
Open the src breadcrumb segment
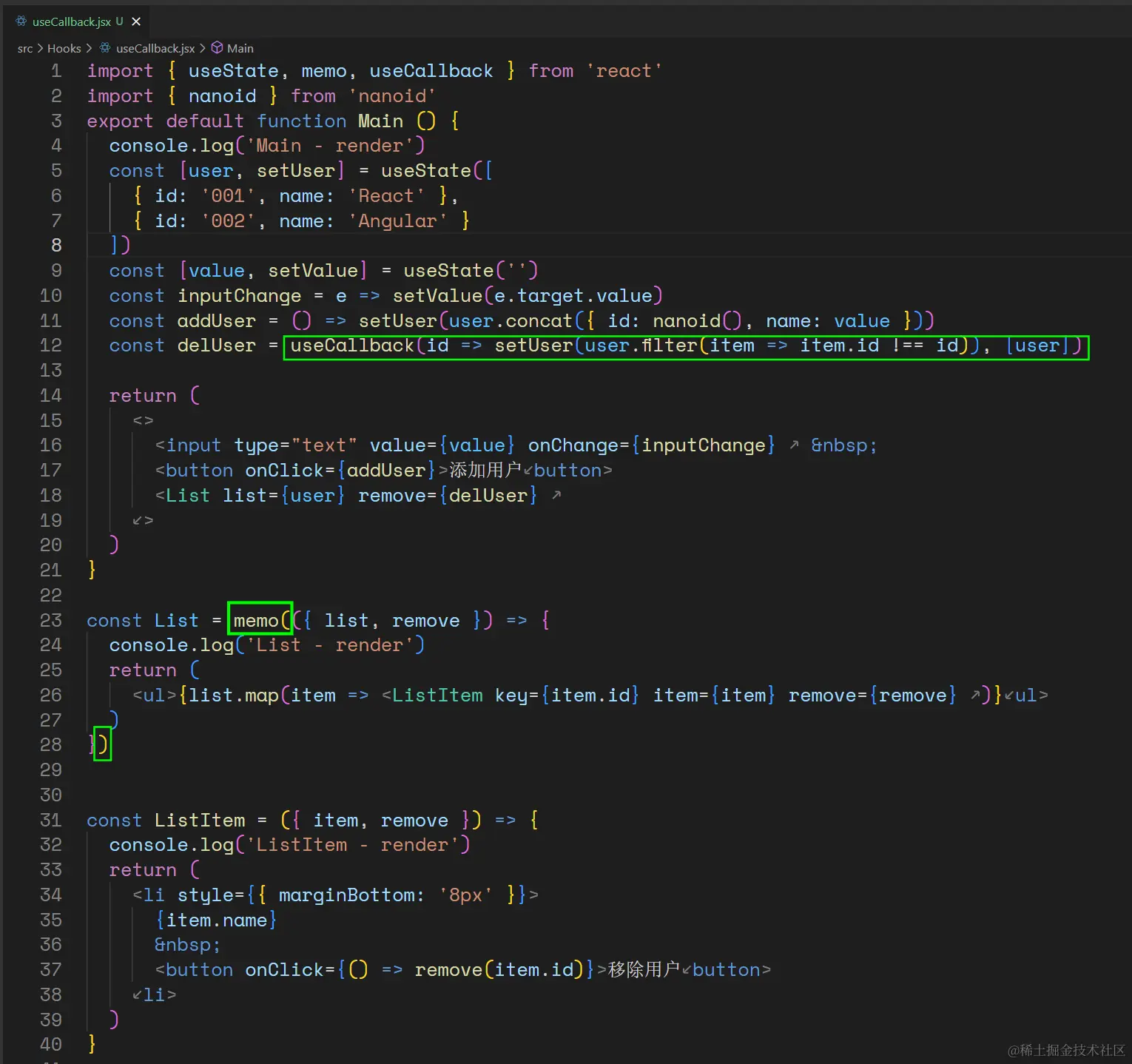coord(25,48)
